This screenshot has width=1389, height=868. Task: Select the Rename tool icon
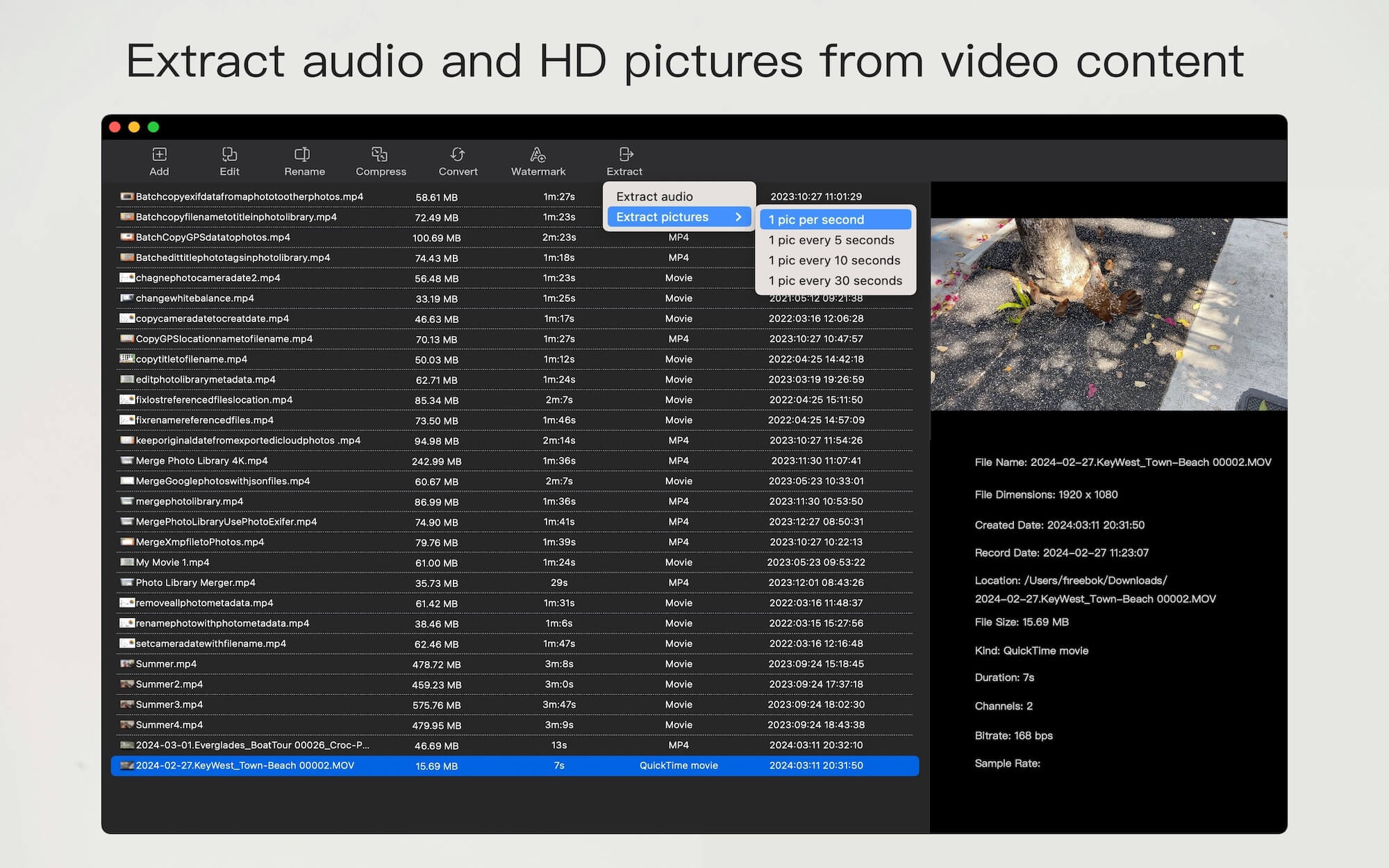[302, 154]
